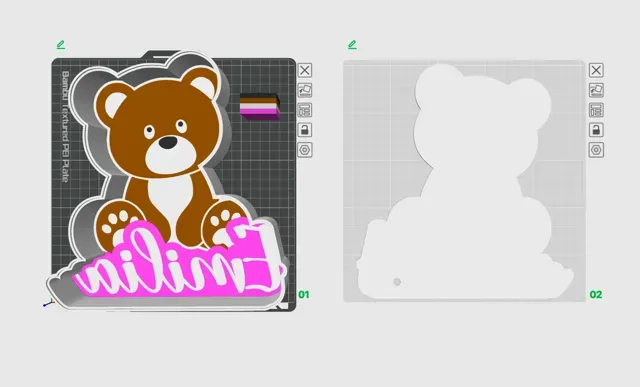The width and height of the screenshot is (640, 387).
Task: Edit the name of plate 02
Action: point(352,45)
